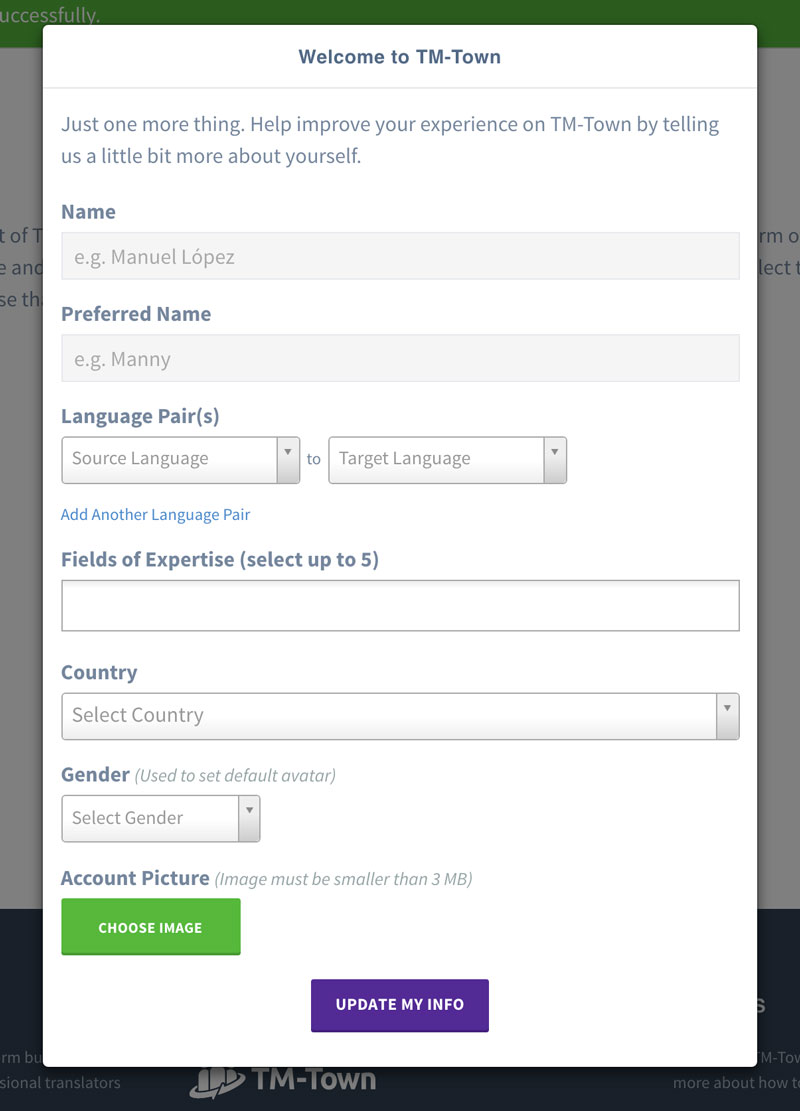Open the Select Country dropdown

click(x=400, y=716)
